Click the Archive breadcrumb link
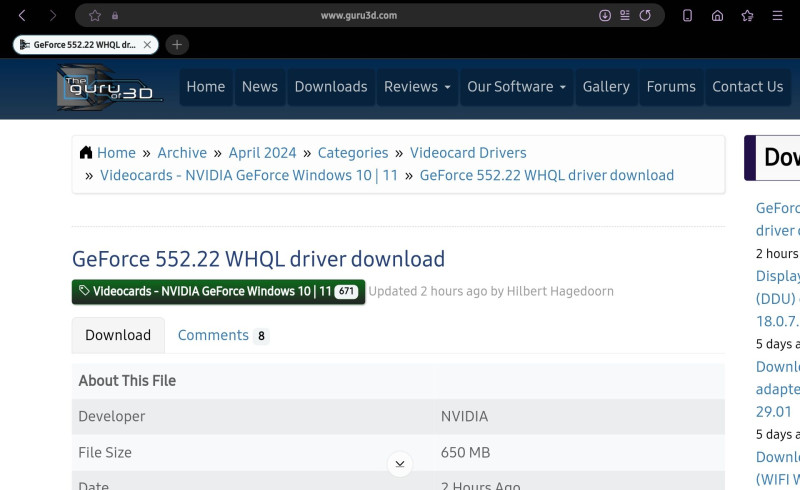The height and width of the screenshot is (490, 800). point(182,153)
